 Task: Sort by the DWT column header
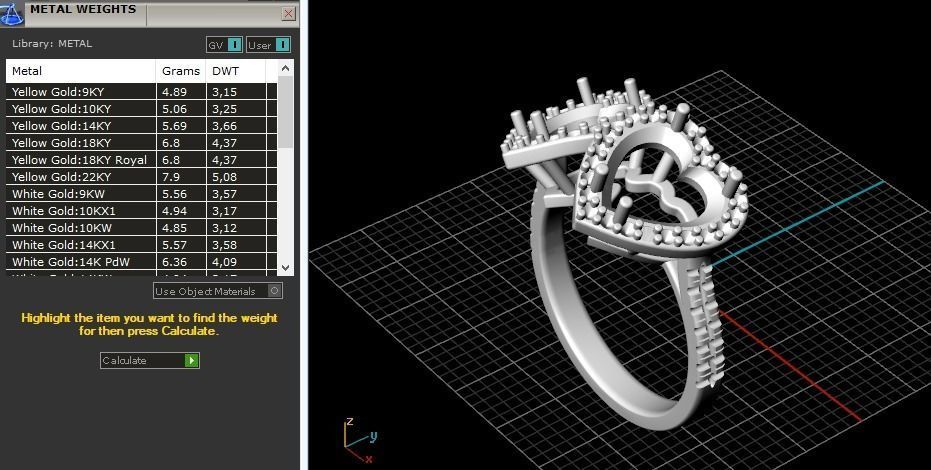[236, 71]
